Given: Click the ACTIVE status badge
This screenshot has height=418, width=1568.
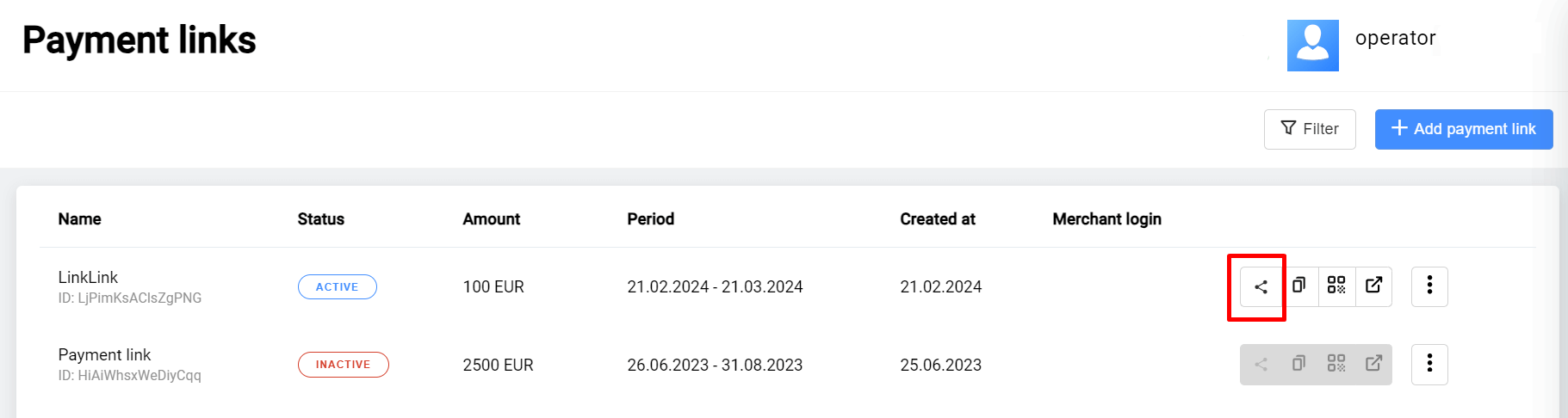Looking at the screenshot, I should coord(337,287).
